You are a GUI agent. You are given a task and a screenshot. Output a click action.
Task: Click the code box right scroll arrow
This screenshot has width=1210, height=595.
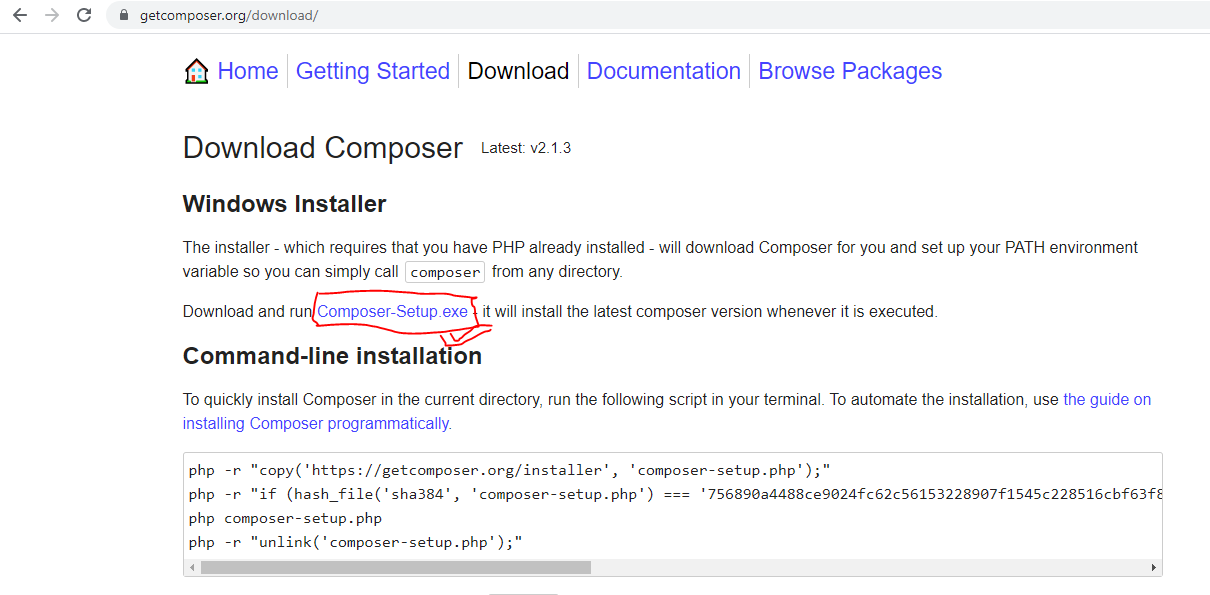coord(1154,567)
